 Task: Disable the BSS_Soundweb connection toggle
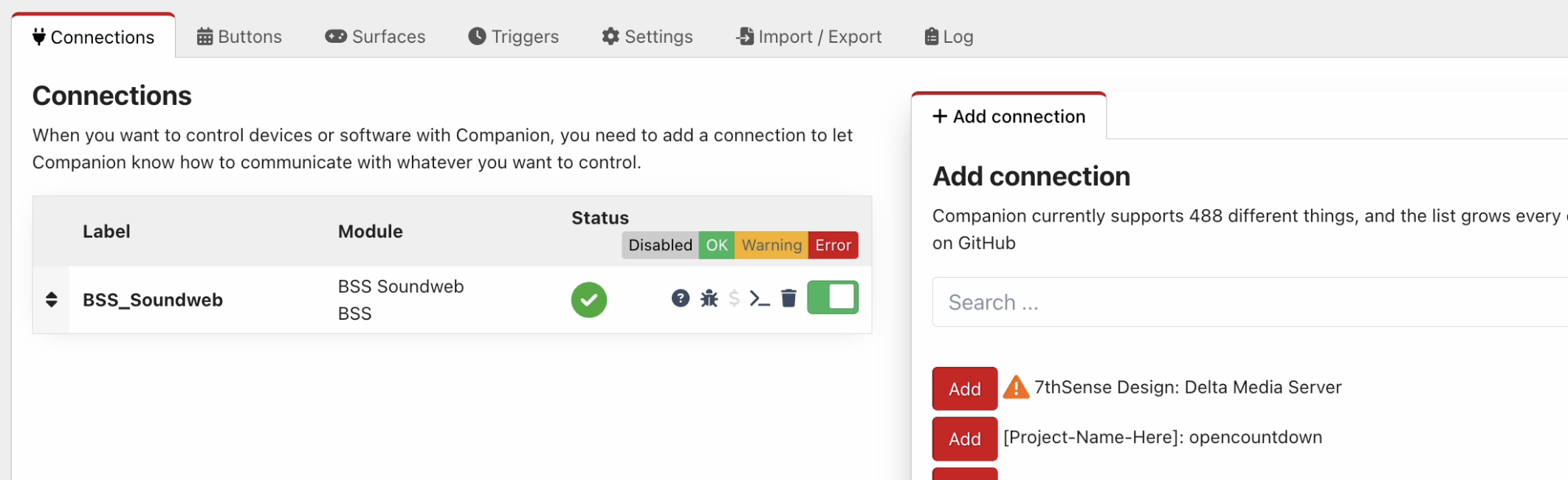[x=832, y=298]
